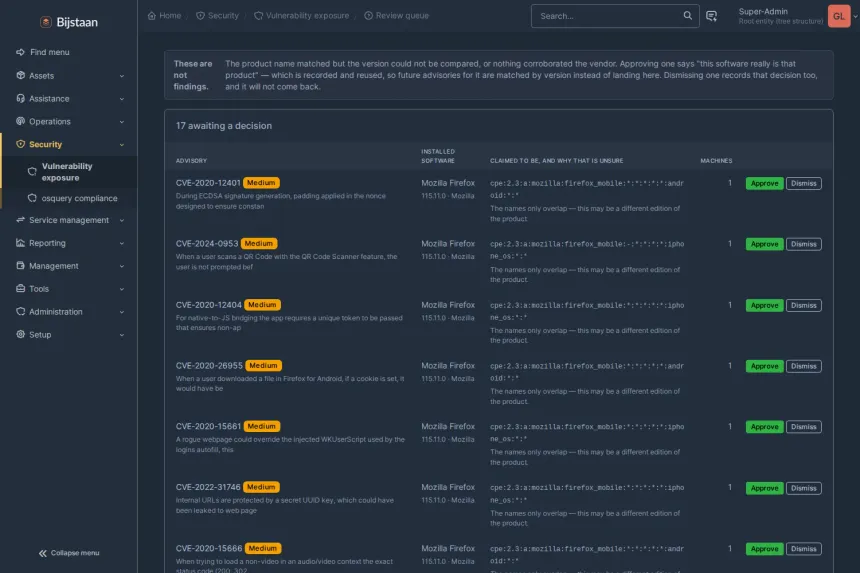Click the Bijstaan logo icon

pyautogui.click(x=46, y=22)
